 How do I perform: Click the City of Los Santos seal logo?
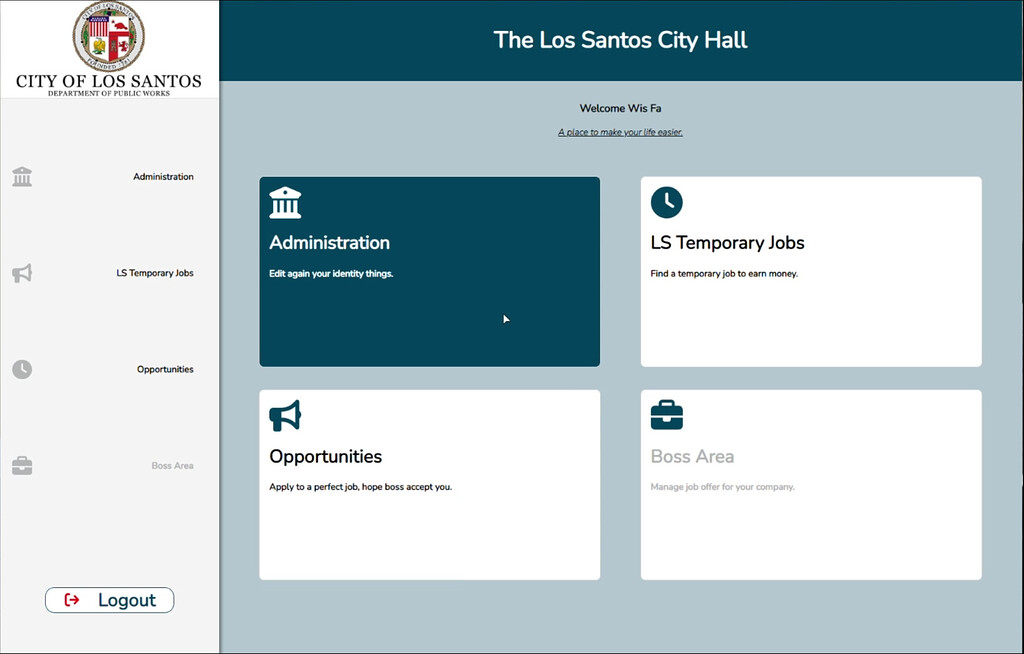(x=108, y=37)
